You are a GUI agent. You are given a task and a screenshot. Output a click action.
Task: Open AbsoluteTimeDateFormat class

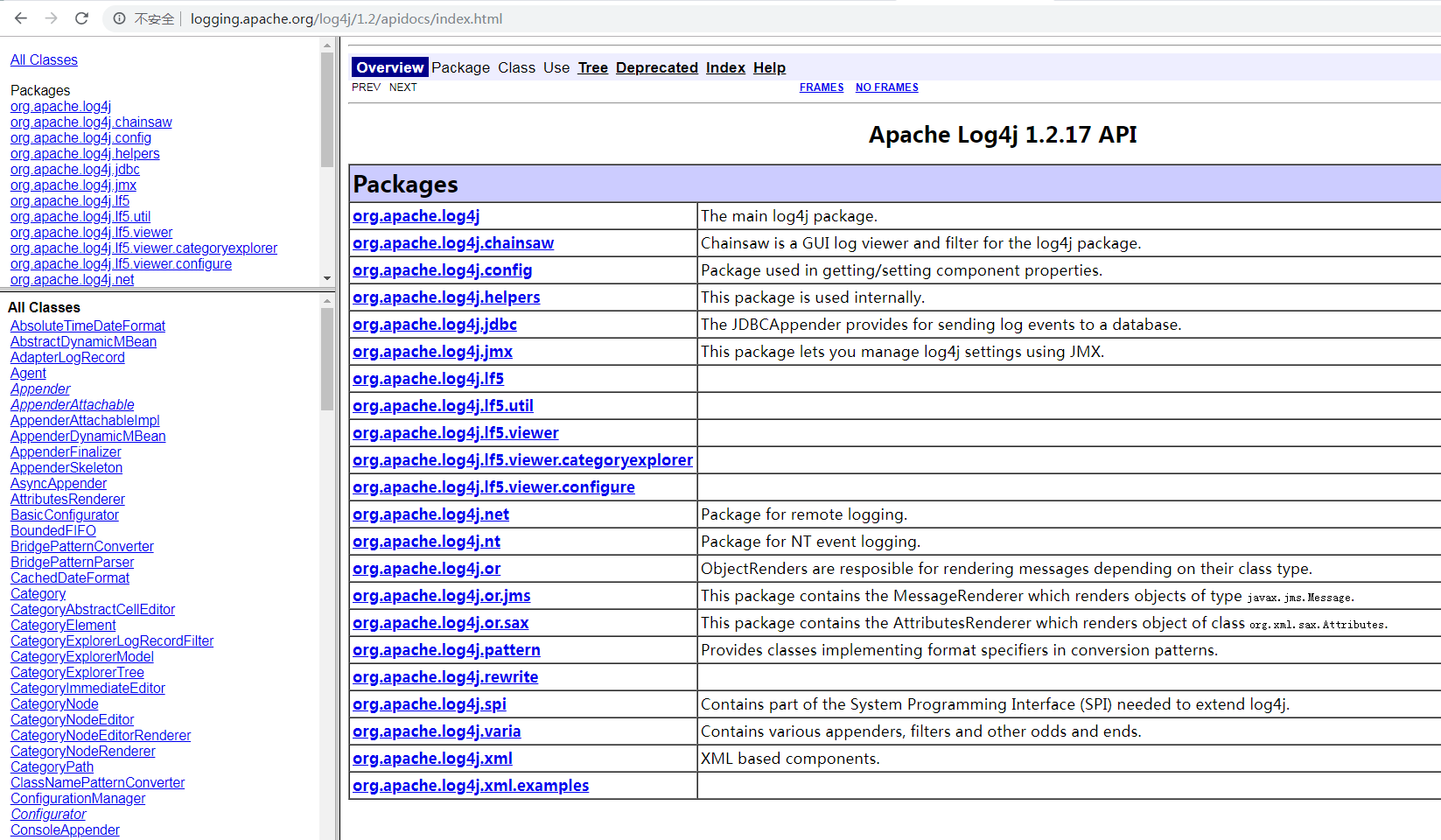[x=87, y=326]
